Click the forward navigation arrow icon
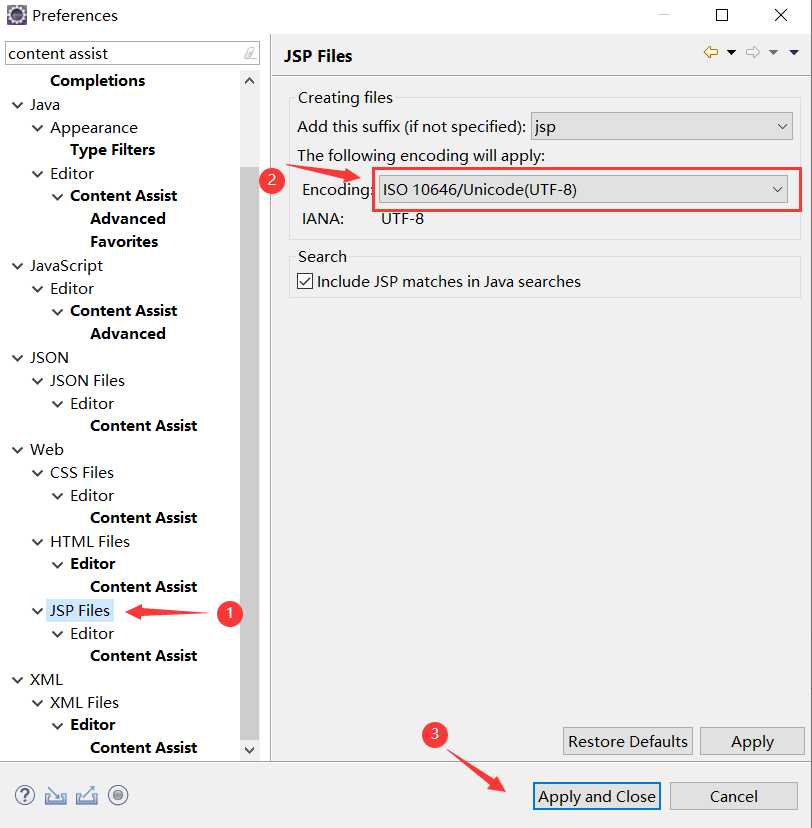This screenshot has height=828, width=812. [752, 52]
